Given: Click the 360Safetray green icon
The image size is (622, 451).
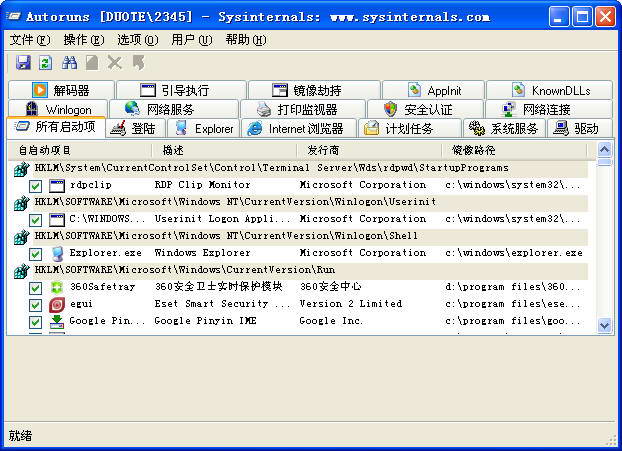Looking at the screenshot, I should [x=57, y=288].
